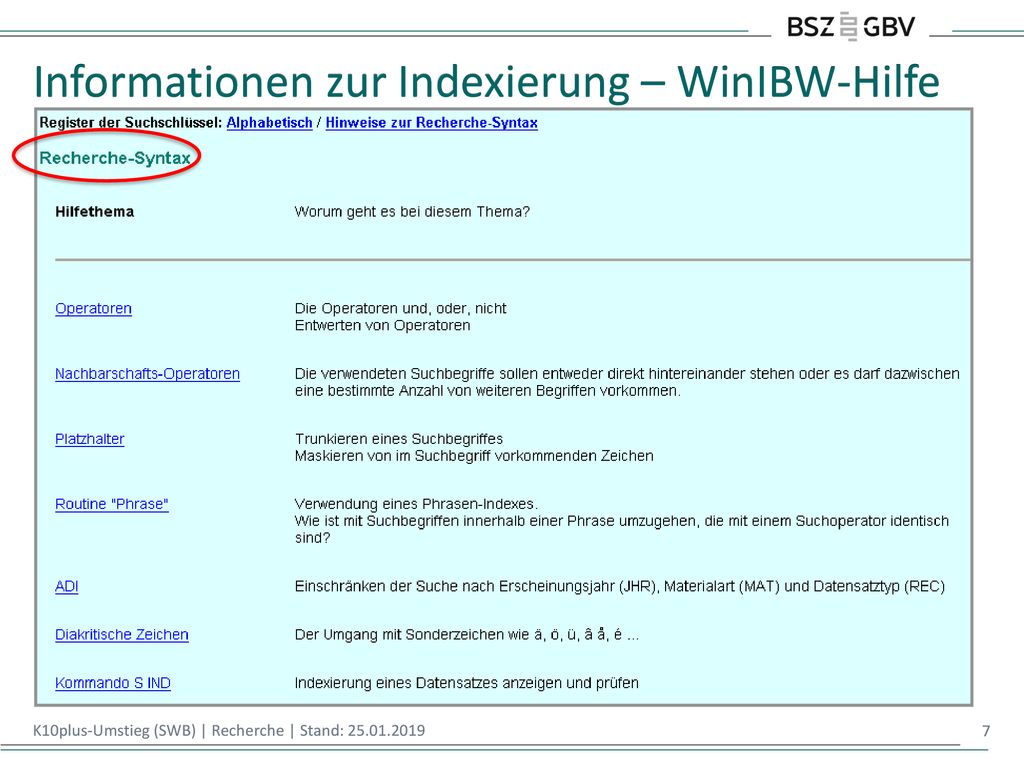The image size is (1024, 768).
Task: Select text 'Trunkieren eines Suchbegriffes'
Action: pyautogui.click(x=399, y=439)
